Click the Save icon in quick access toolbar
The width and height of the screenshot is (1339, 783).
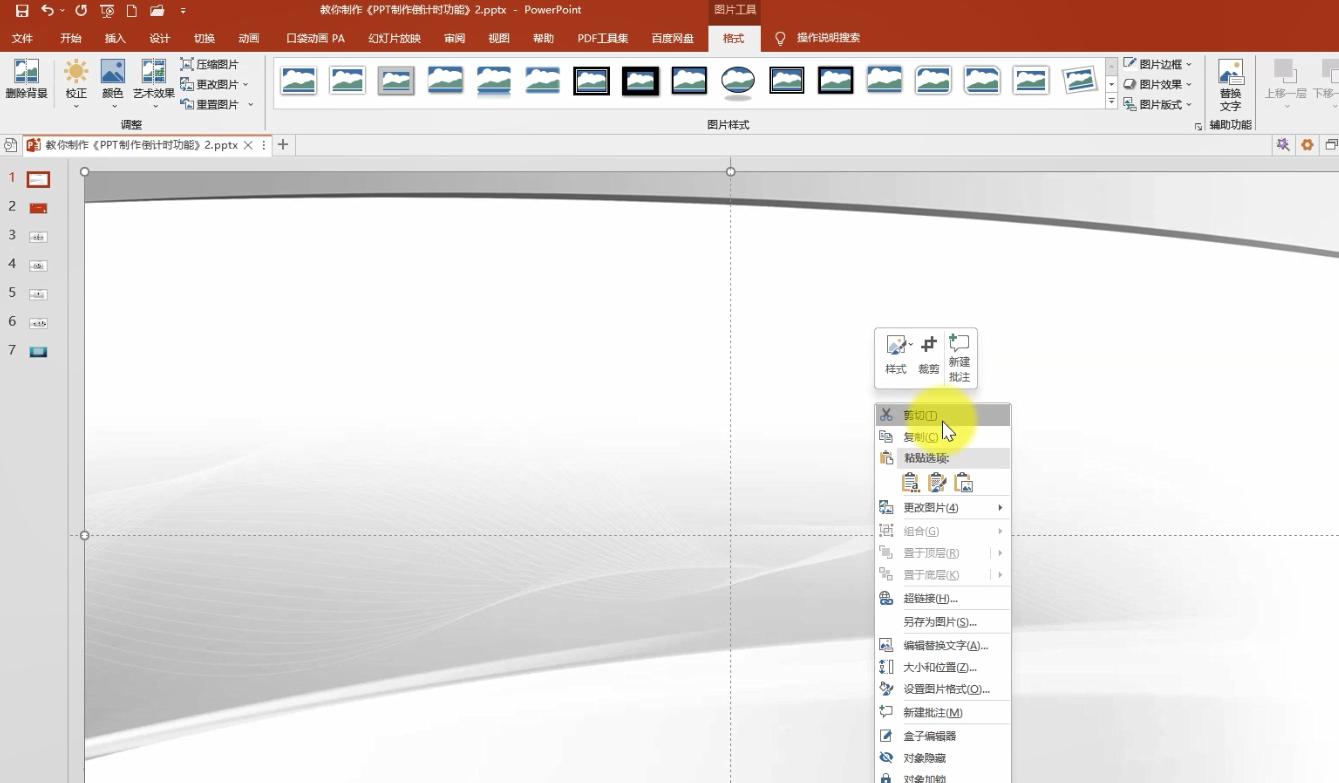pyautogui.click(x=22, y=11)
